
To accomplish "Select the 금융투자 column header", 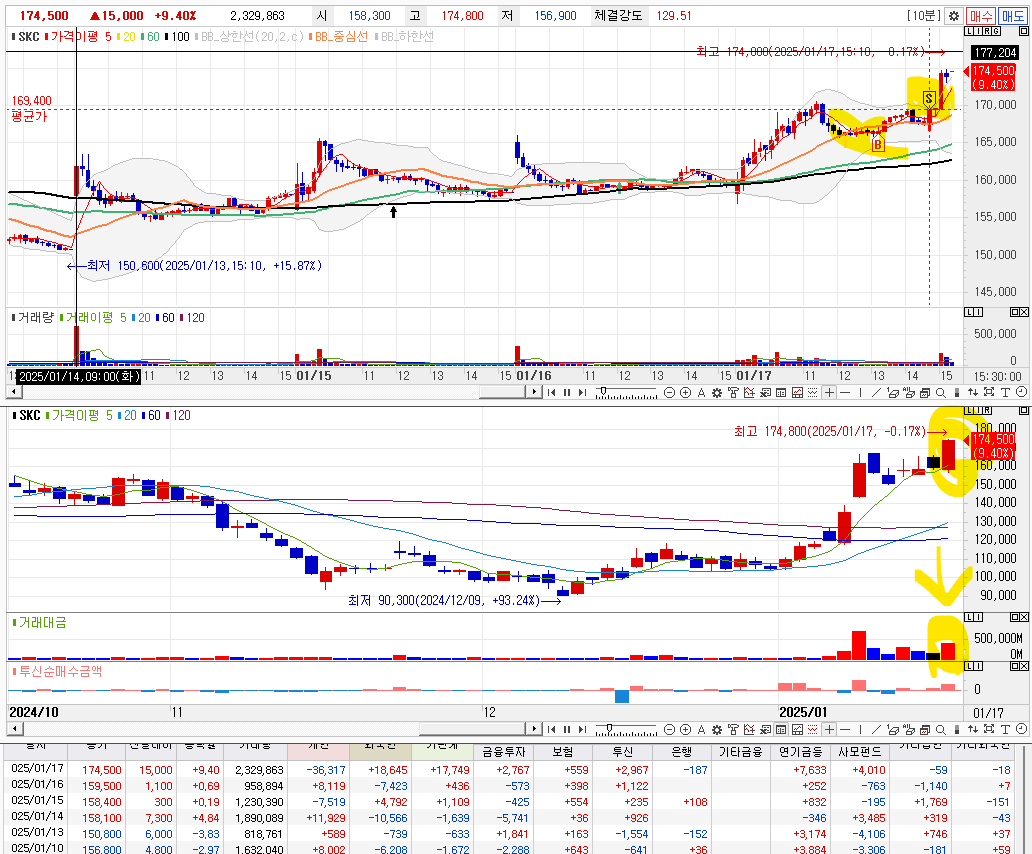I will pyautogui.click(x=504, y=751).
